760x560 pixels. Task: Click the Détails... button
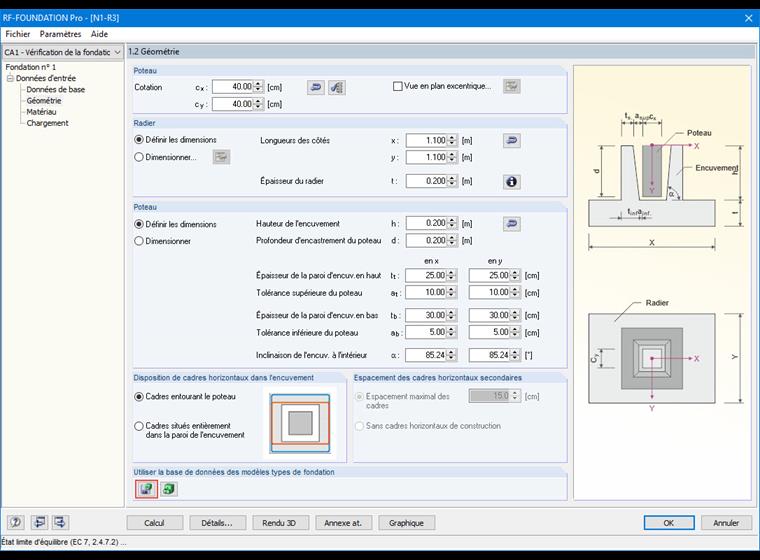pyautogui.click(x=217, y=523)
